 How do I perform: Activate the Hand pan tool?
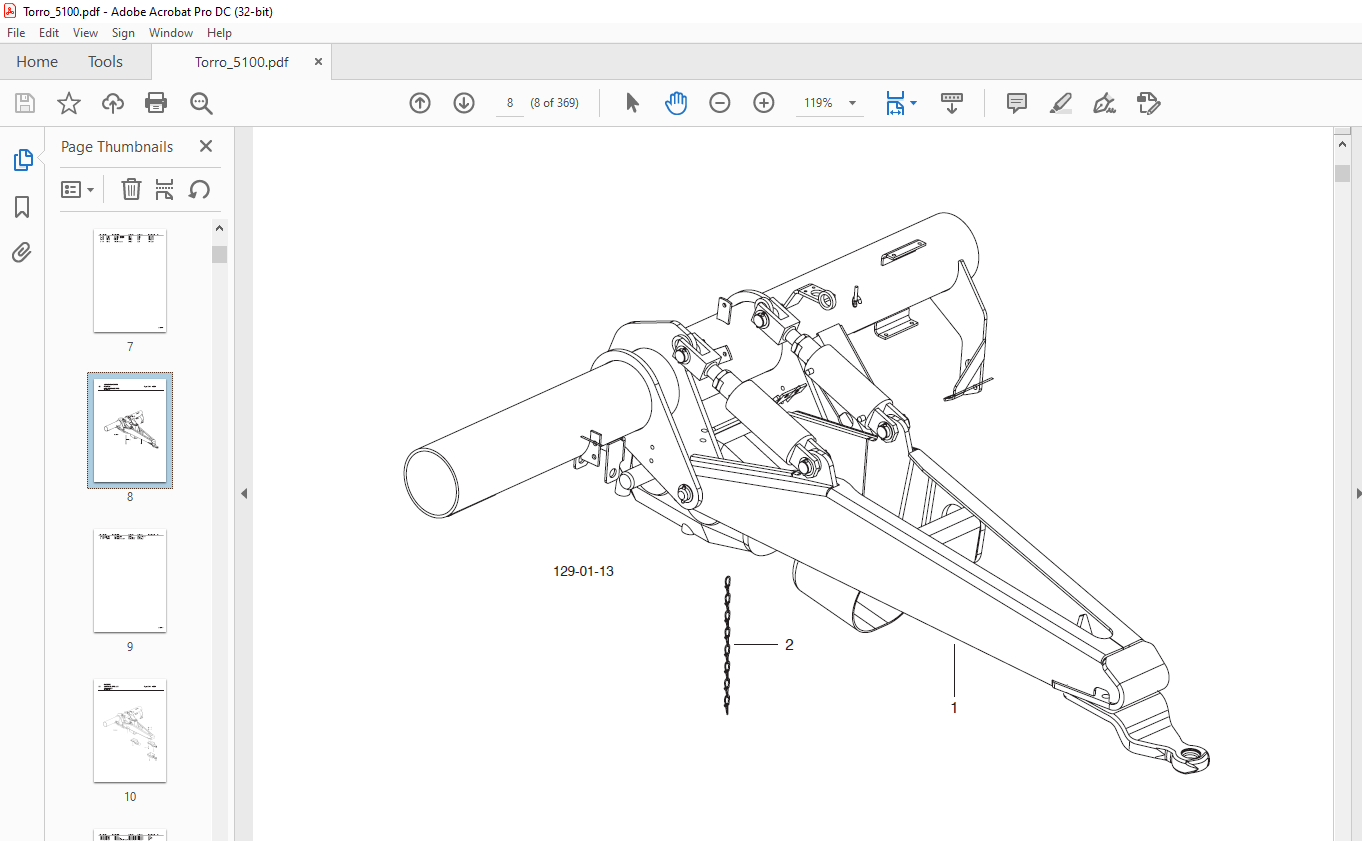[676, 103]
